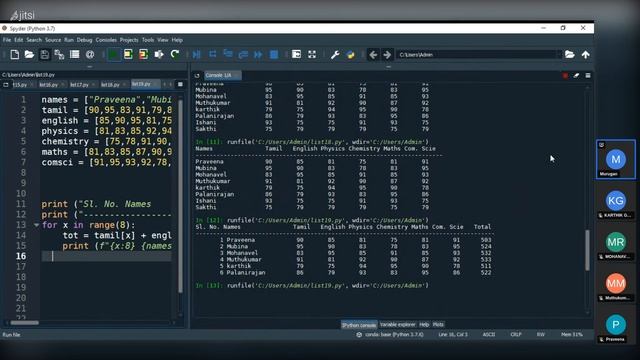Image resolution: width=640 pixels, height=360 pixels.
Task: Switch to the Help pane tab
Action: tap(424, 324)
